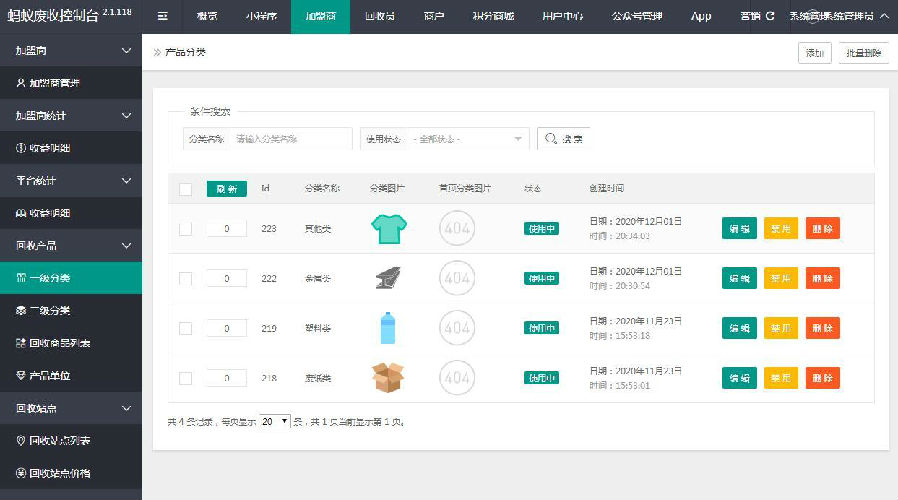Click the grid icon beside 回收商品列表
898x500 pixels.
click(21, 342)
